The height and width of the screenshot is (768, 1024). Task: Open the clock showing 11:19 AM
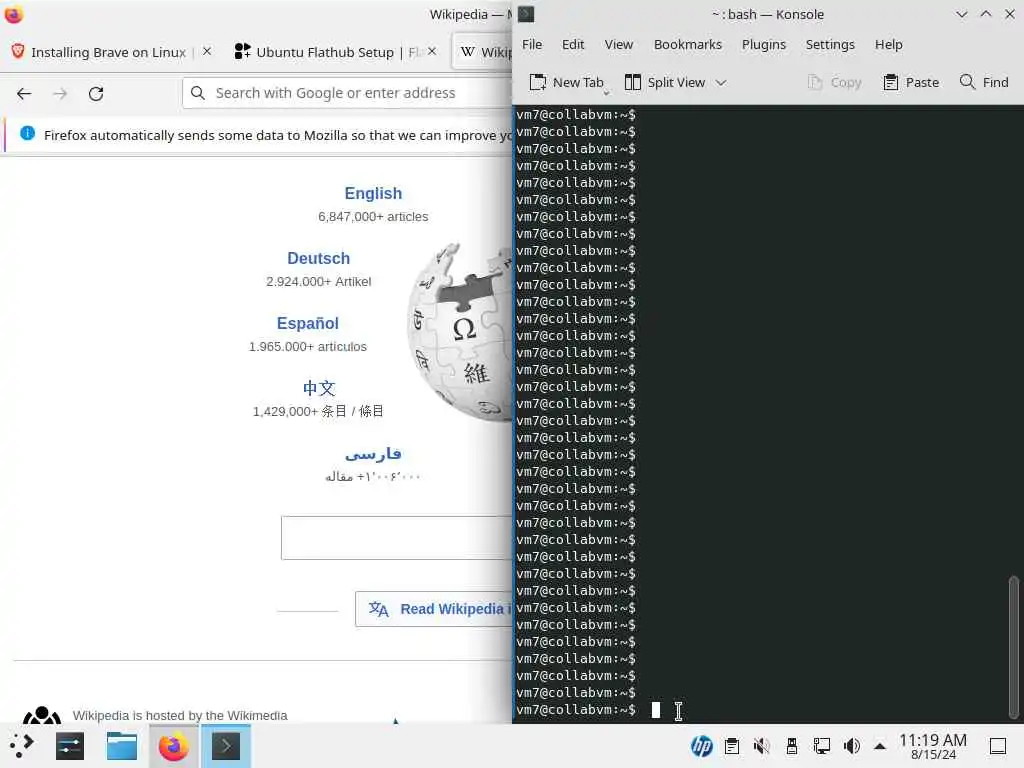pos(933,746)
